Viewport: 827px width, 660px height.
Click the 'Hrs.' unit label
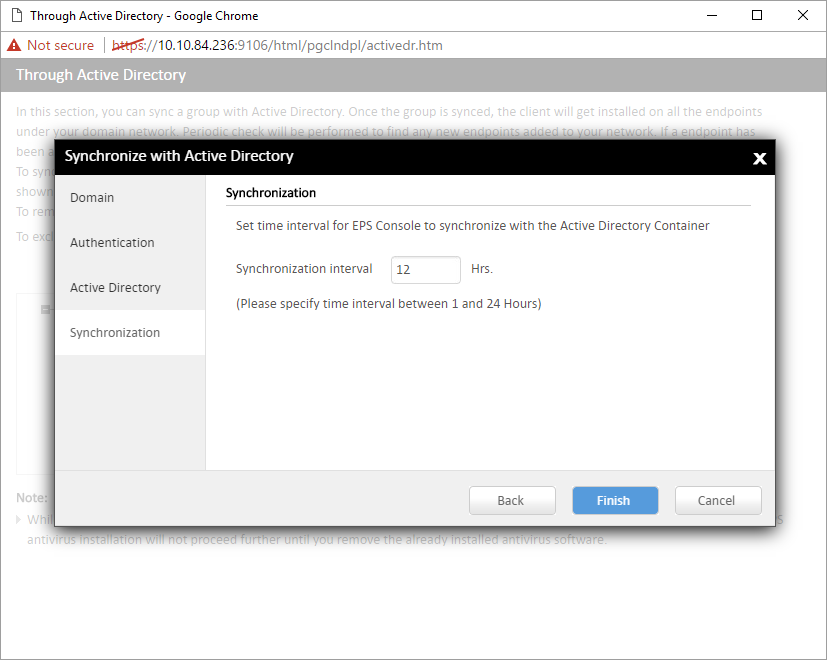[482, 269]
